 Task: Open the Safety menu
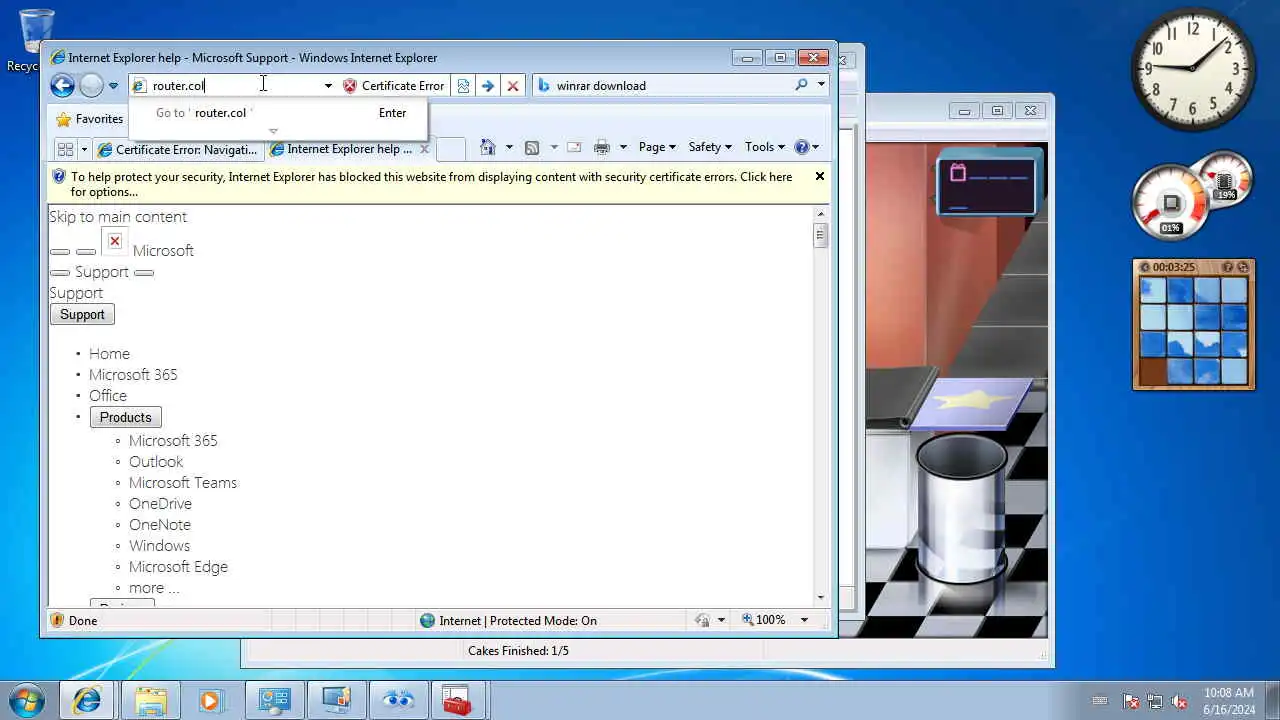coord(709,147)
